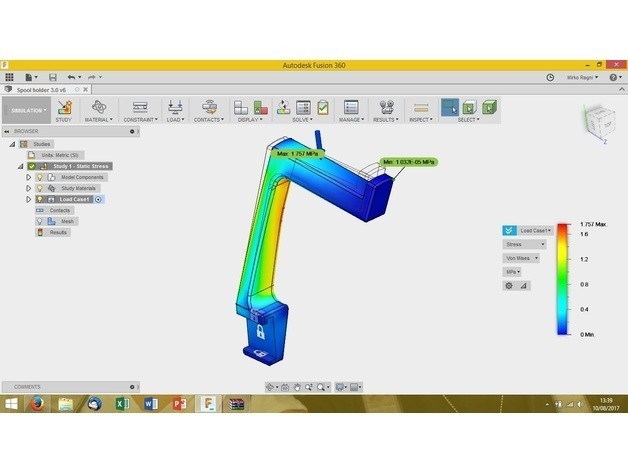Activate Load Case1 radio button
This screenshot has height=472, width=628.
pos(99,199)
